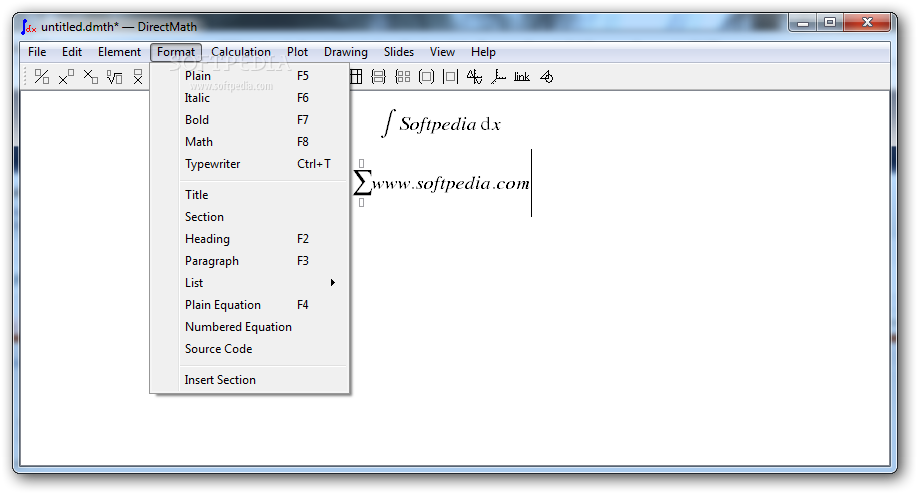Insert a matrix table element

[356, 77]
